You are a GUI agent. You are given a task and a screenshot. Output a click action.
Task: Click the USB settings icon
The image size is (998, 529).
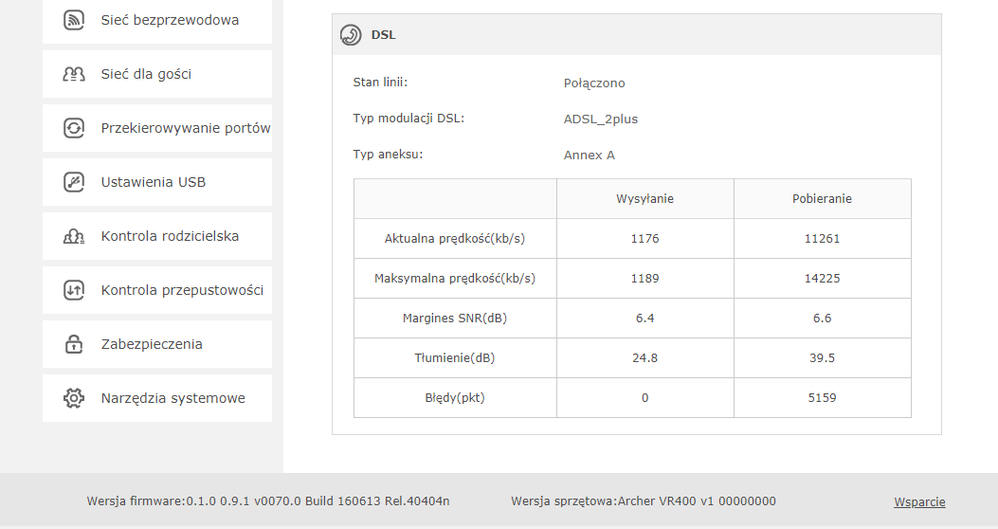pos(73,182)
